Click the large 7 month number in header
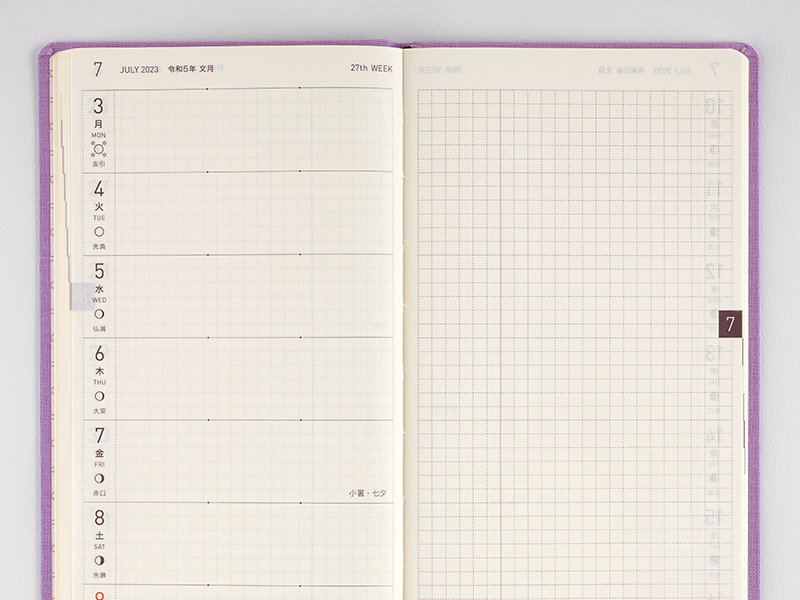Screen dimensions: 800x600 (98, 70)
